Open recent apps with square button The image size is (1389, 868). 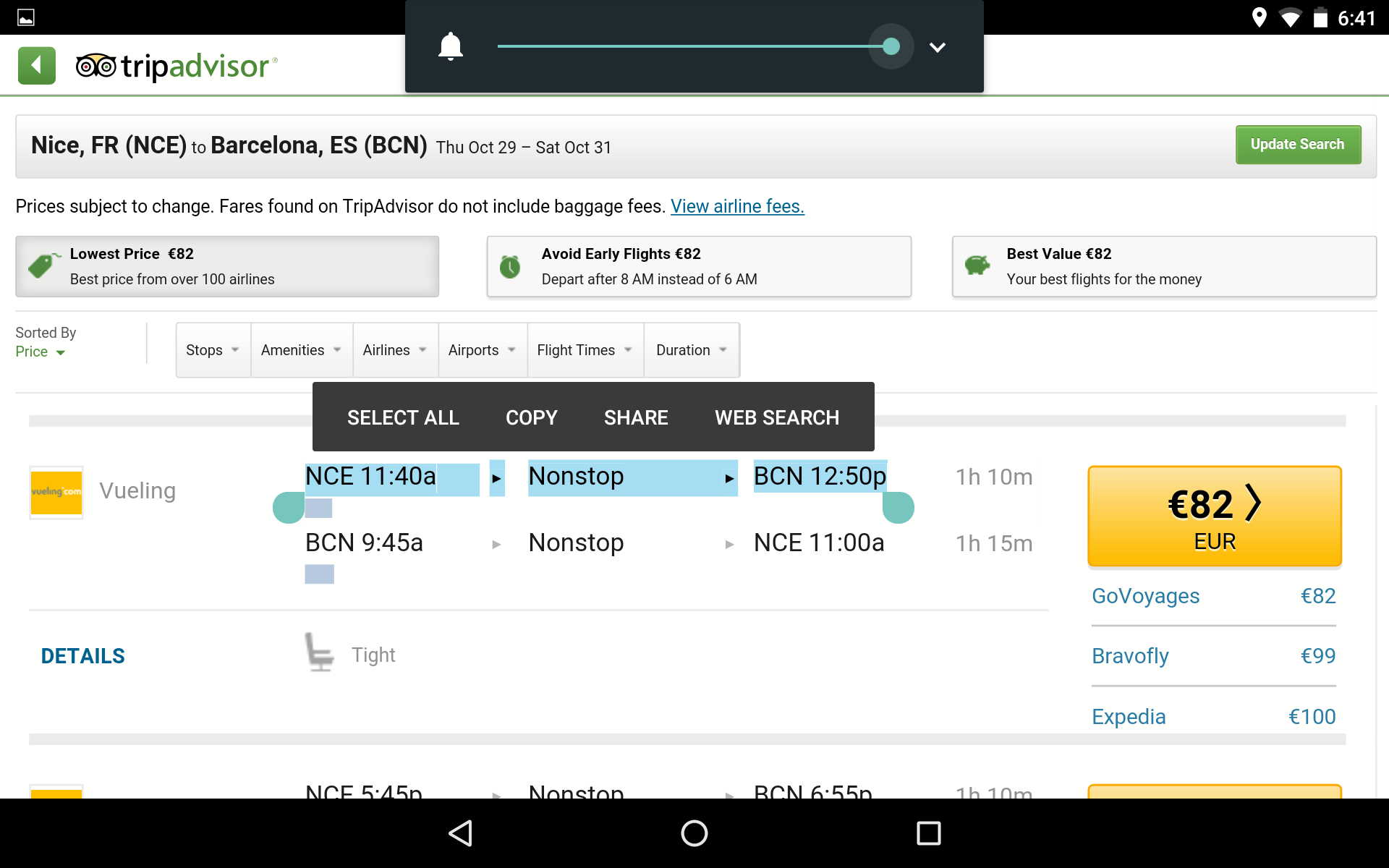928,833
